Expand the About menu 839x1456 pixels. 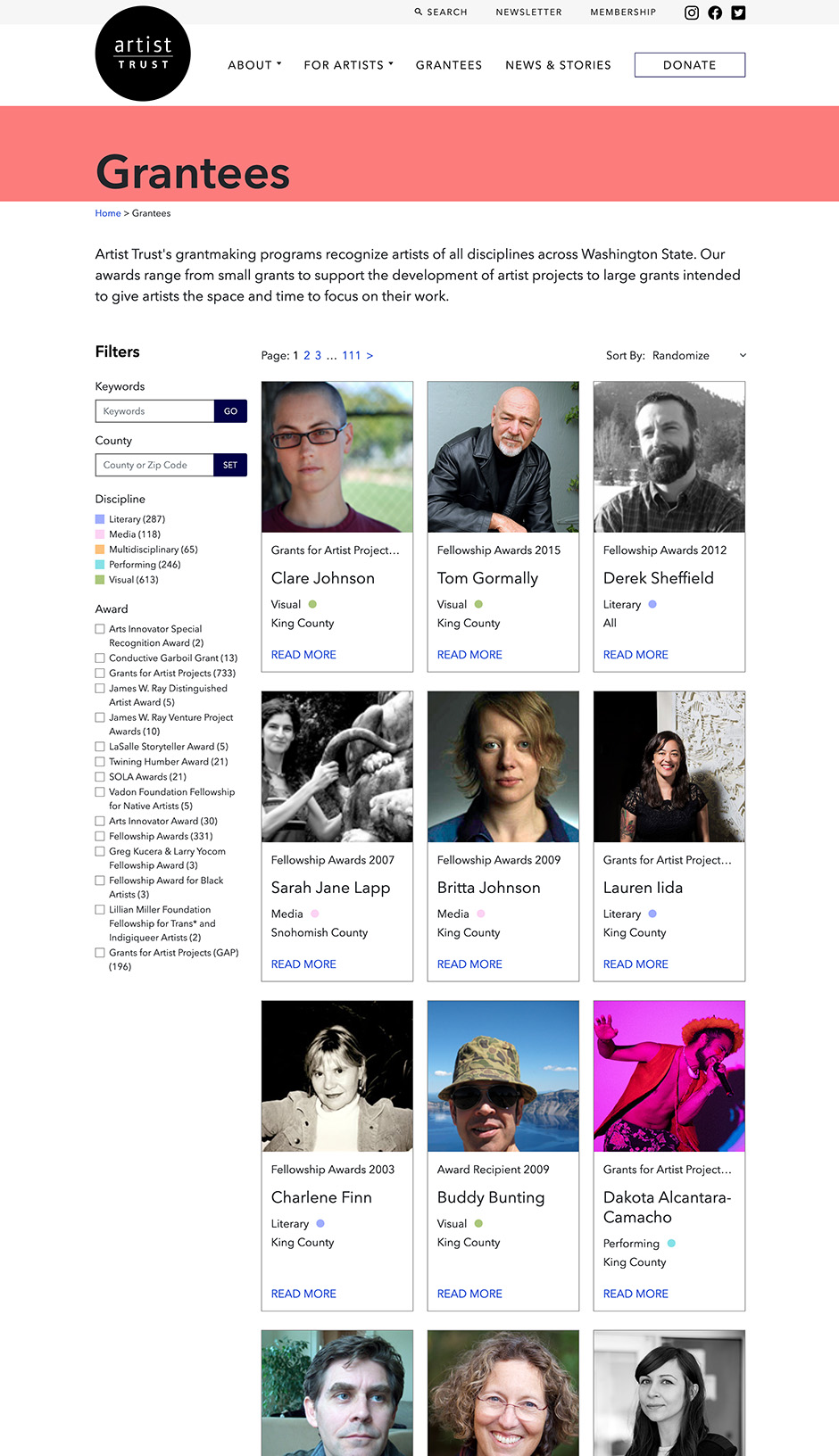pos(254,65)
